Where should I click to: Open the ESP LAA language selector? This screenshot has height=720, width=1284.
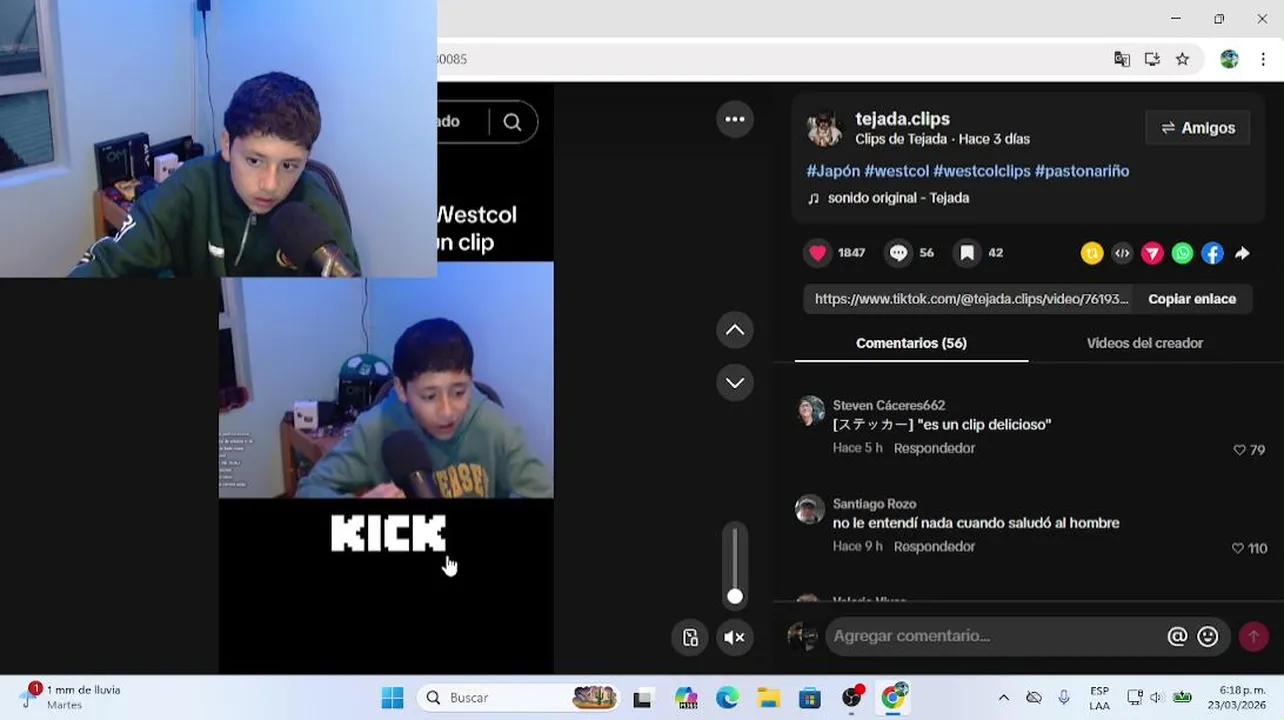(1099, 698)
